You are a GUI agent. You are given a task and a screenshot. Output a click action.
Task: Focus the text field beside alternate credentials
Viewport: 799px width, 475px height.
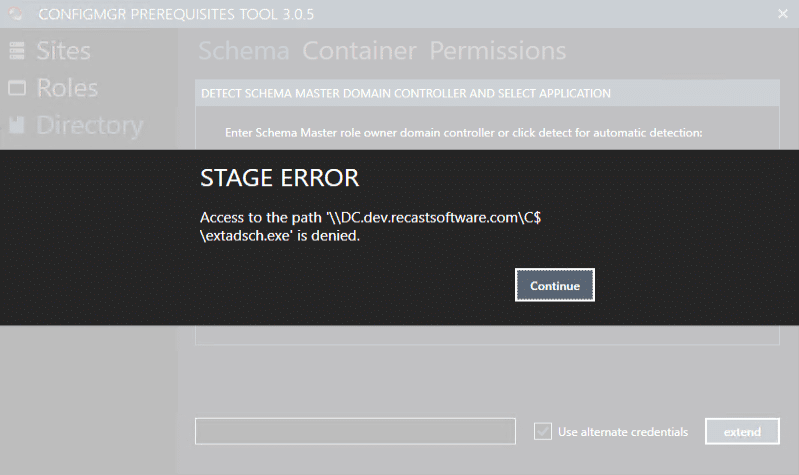(x=354, y=431)
